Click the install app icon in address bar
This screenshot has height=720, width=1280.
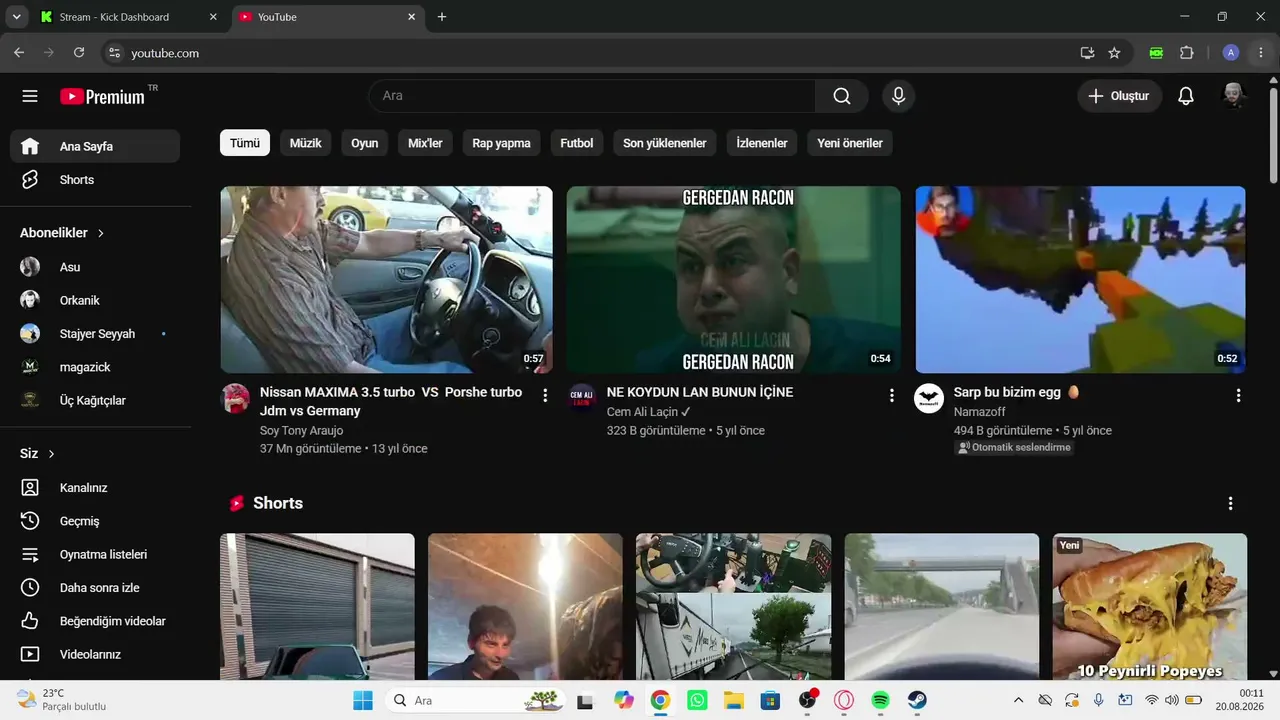(x=1087, y=53)
